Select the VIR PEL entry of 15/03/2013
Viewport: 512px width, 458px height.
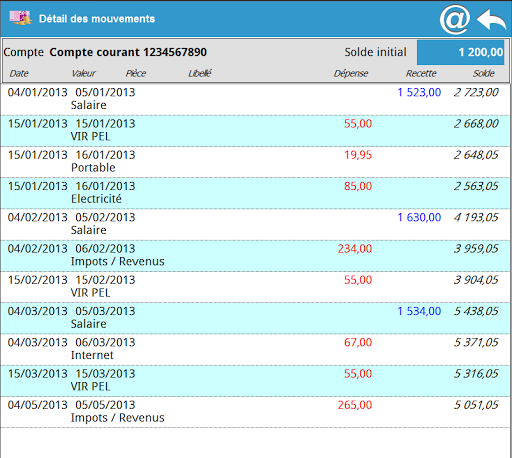click(x=256, y=381)
